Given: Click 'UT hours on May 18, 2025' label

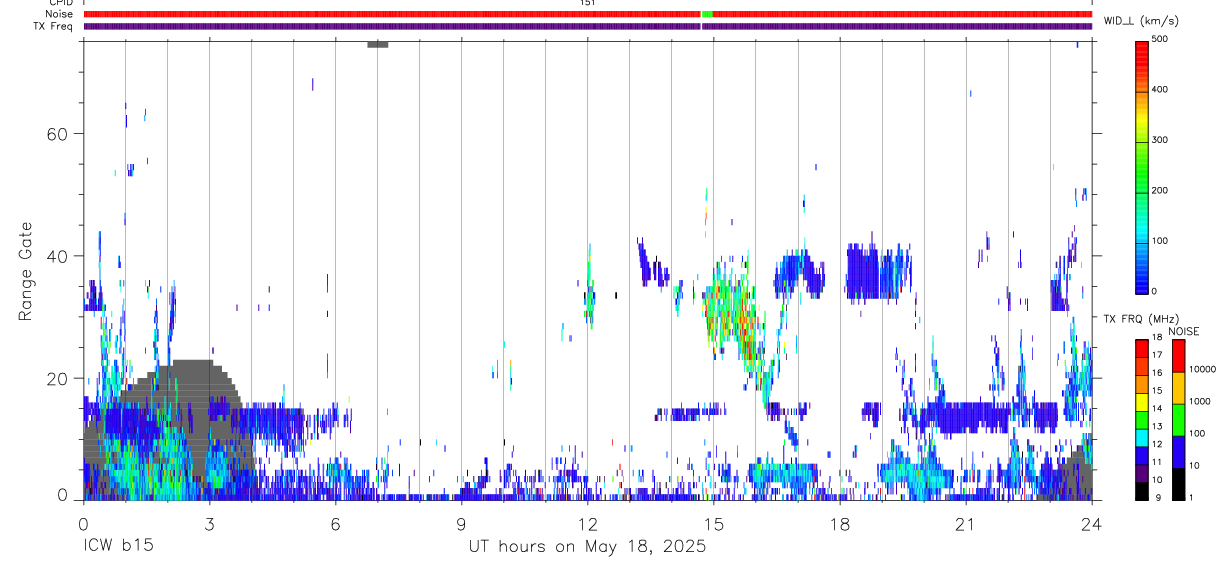Looking at the screenshot, I should [x=588, y=546].
